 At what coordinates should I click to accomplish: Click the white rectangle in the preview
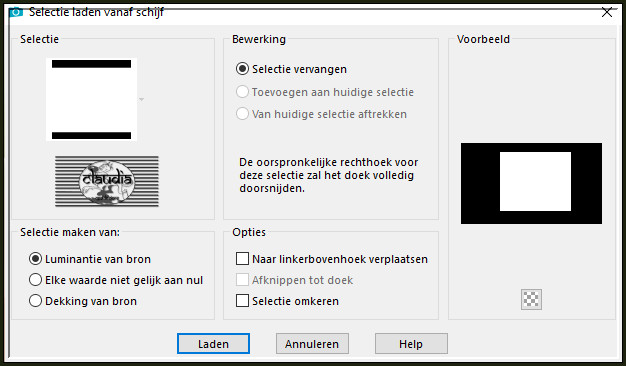(535, 182)
